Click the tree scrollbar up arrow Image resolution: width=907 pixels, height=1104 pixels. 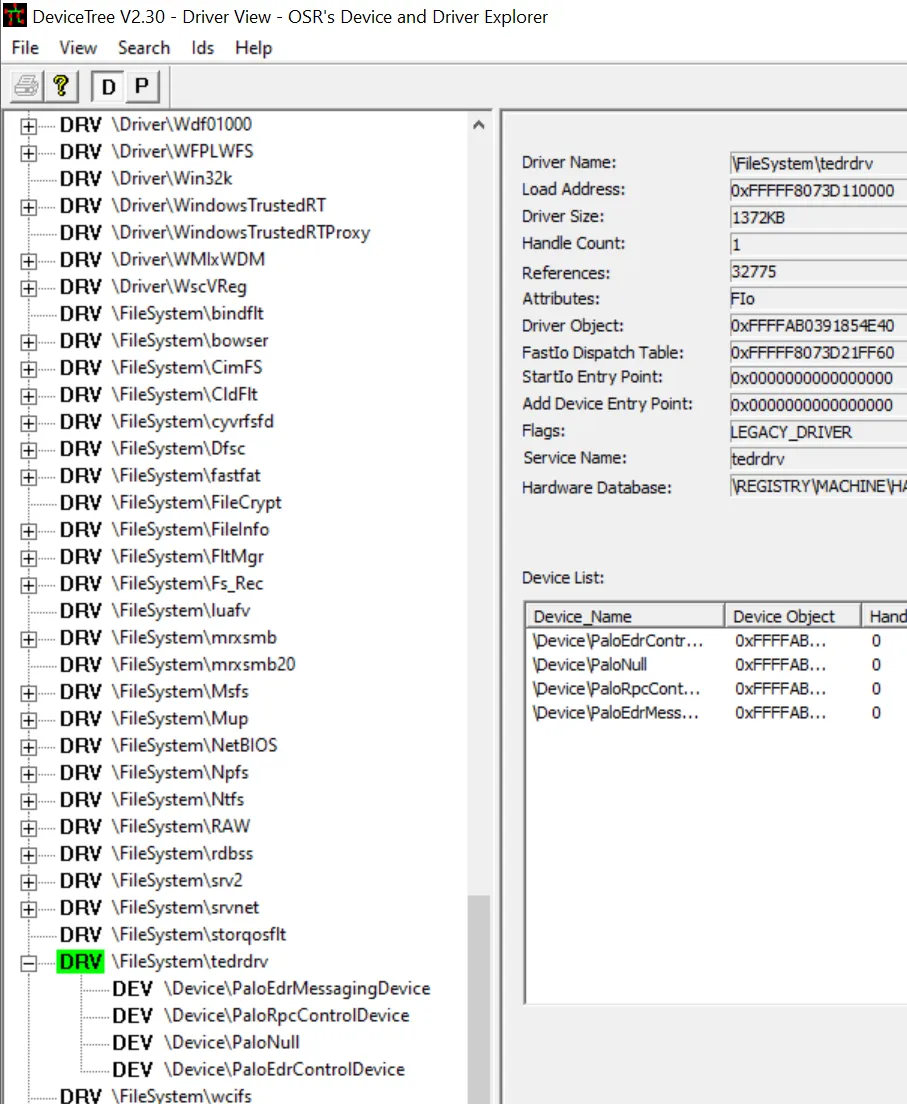[478, 126]
